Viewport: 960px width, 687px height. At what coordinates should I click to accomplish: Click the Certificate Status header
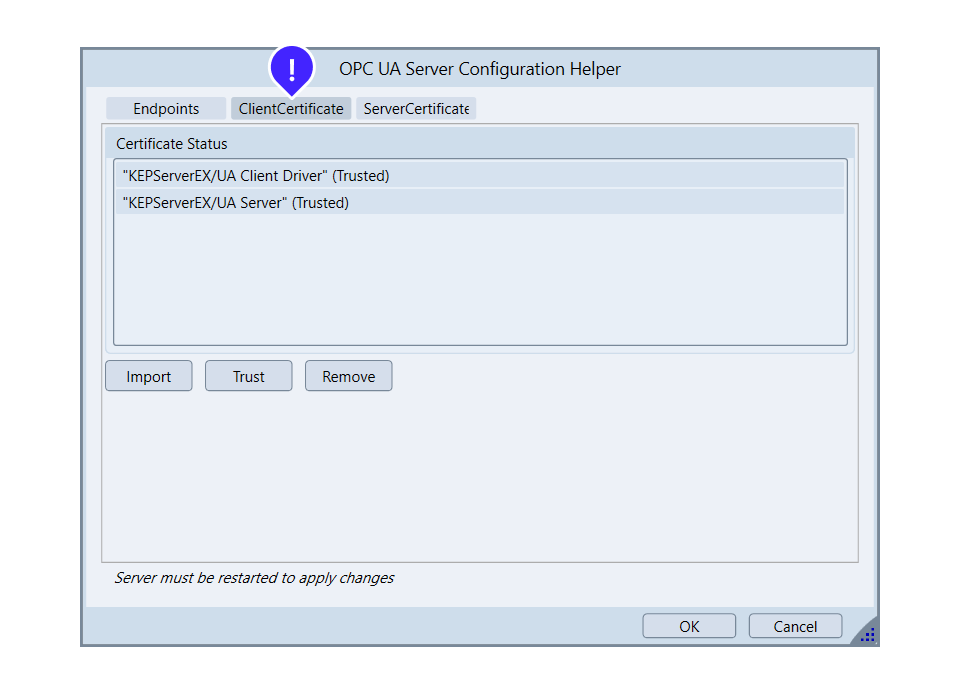tap(172, 144)
